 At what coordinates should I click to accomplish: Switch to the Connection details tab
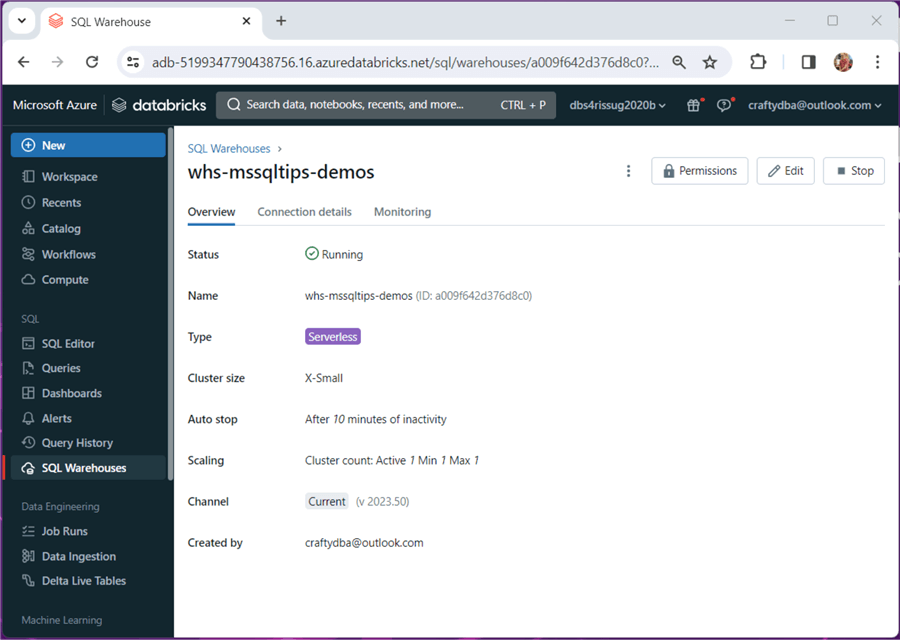(304, 212)
